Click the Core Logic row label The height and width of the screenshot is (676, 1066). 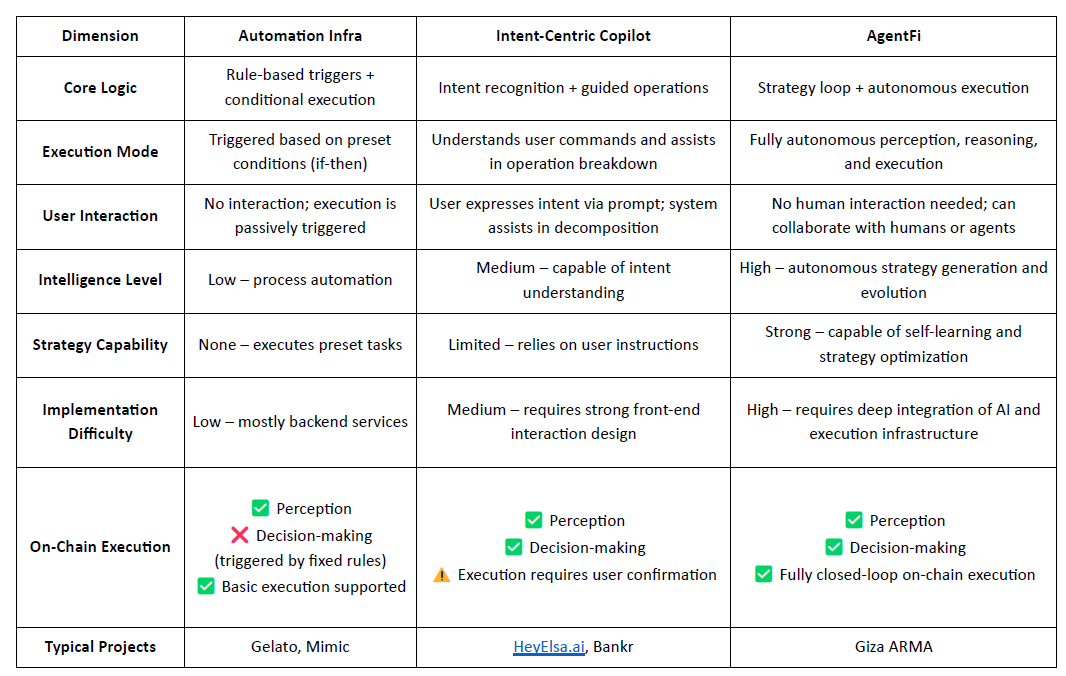pyautogui.click(x=100, y=88)
